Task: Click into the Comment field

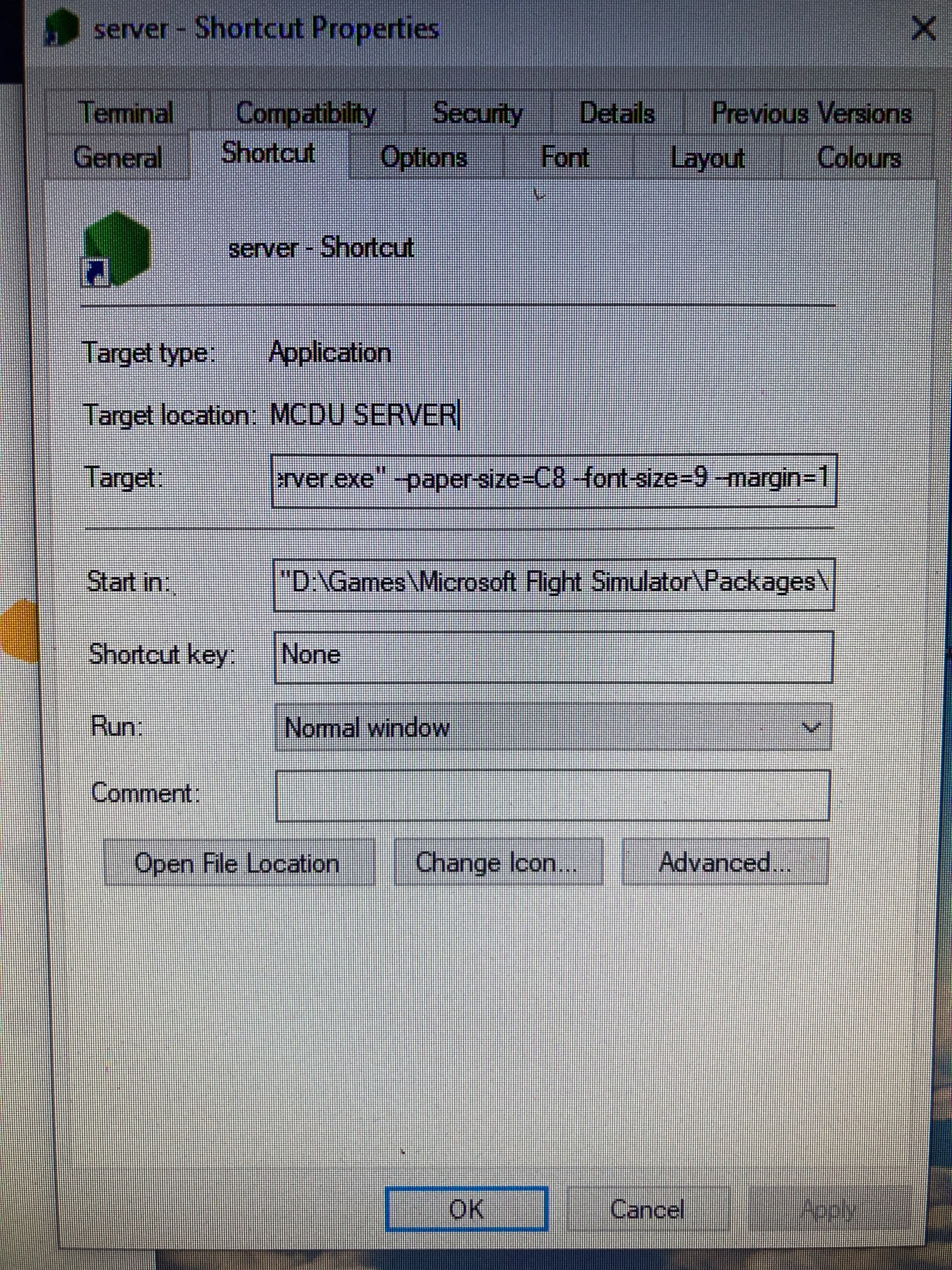Action: (x=553, y=796)
